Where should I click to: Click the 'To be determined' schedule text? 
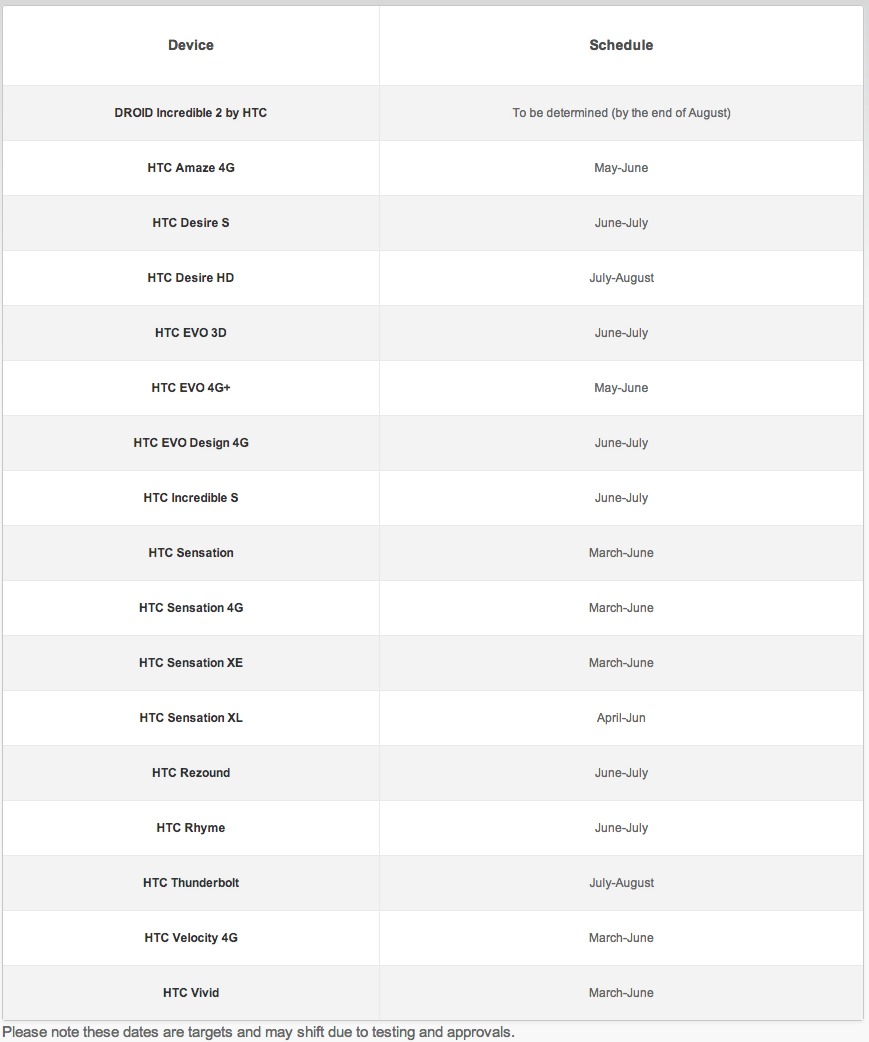coord(621,113)
